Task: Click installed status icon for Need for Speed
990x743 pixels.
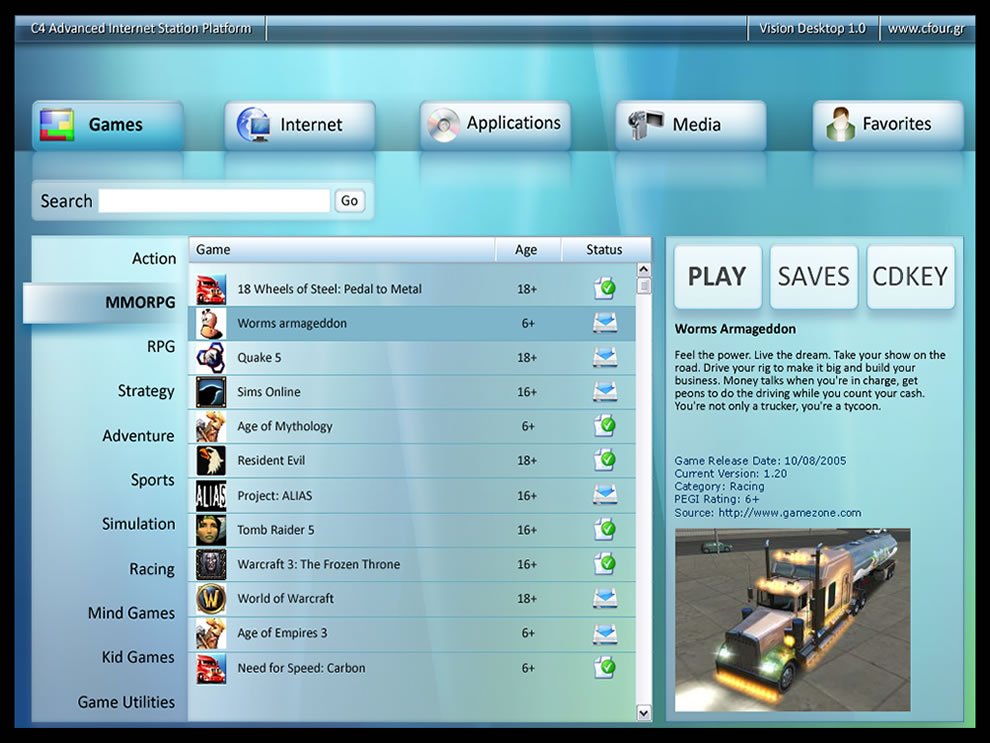Action: pos(605,667)
